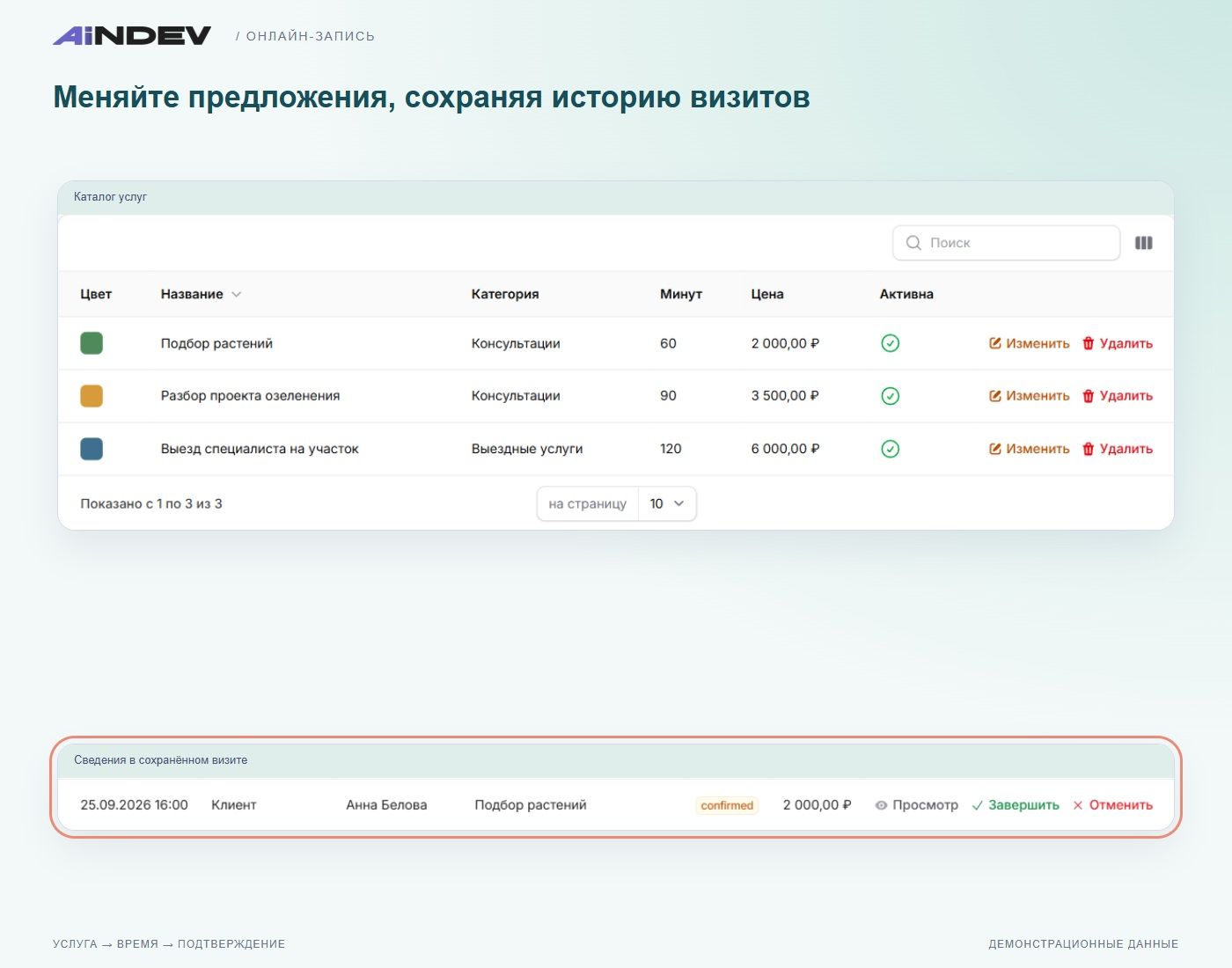
Task: Select the Подбор растений name in catalog
Action: click(x=216, y=343)
